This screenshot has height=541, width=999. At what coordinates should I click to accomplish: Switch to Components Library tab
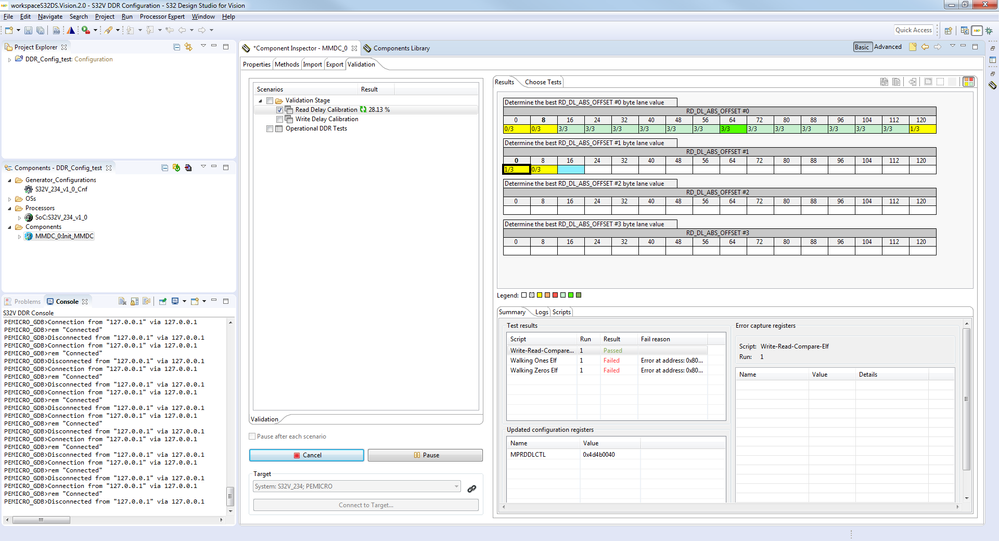[396, 48]
